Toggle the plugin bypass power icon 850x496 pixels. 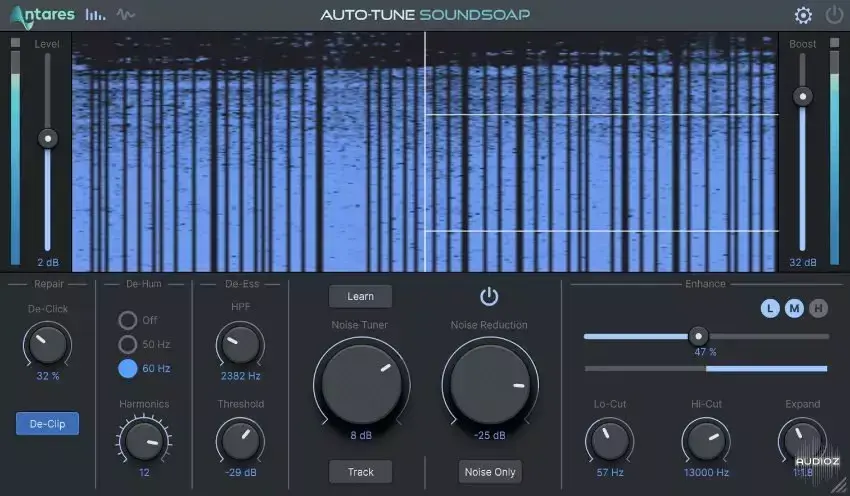[x=834, y=15]
